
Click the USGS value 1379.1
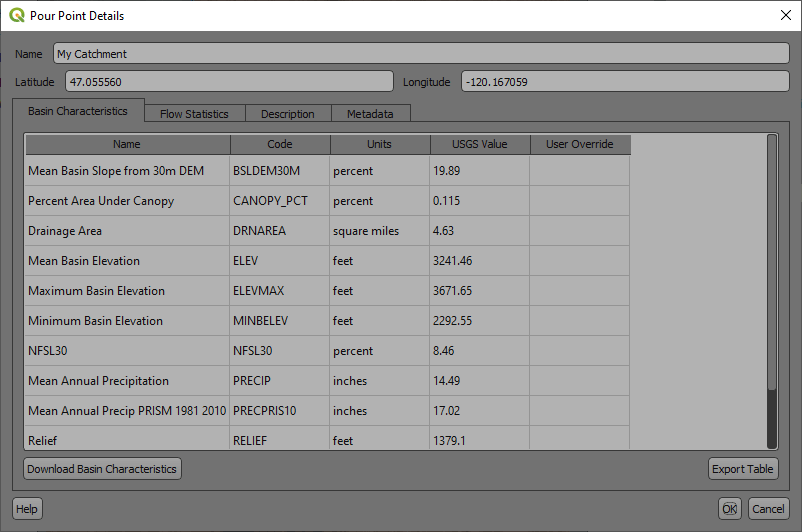coord(479,438)
